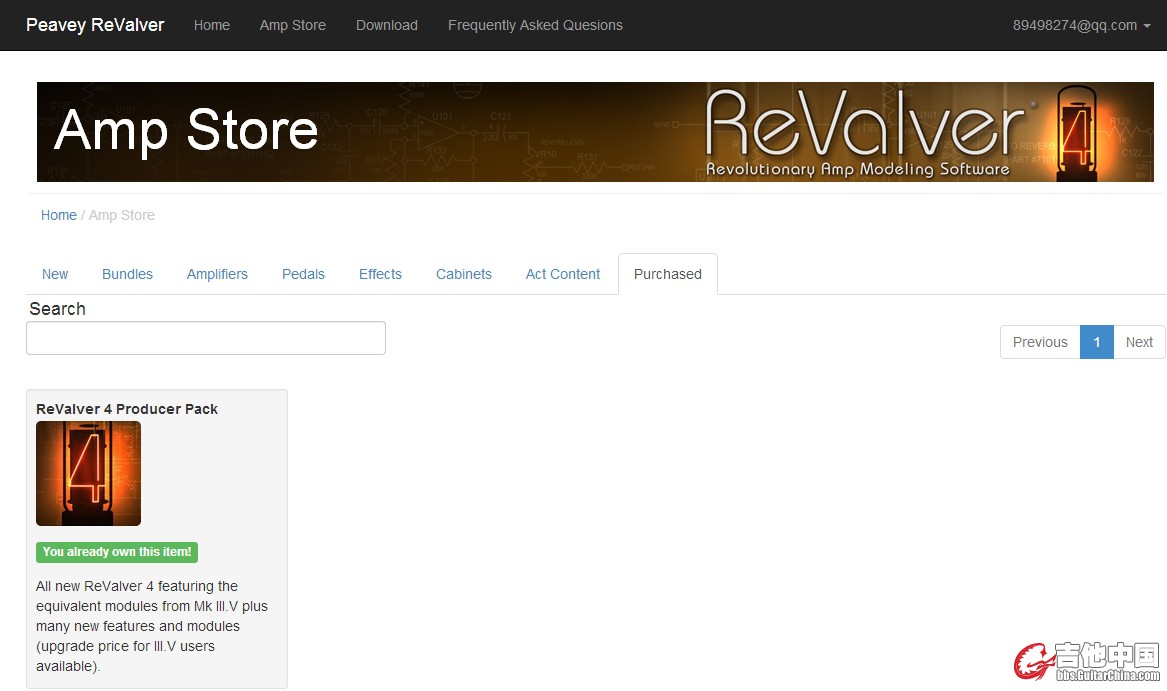Switch to the Act Content tab

(563, 274)
